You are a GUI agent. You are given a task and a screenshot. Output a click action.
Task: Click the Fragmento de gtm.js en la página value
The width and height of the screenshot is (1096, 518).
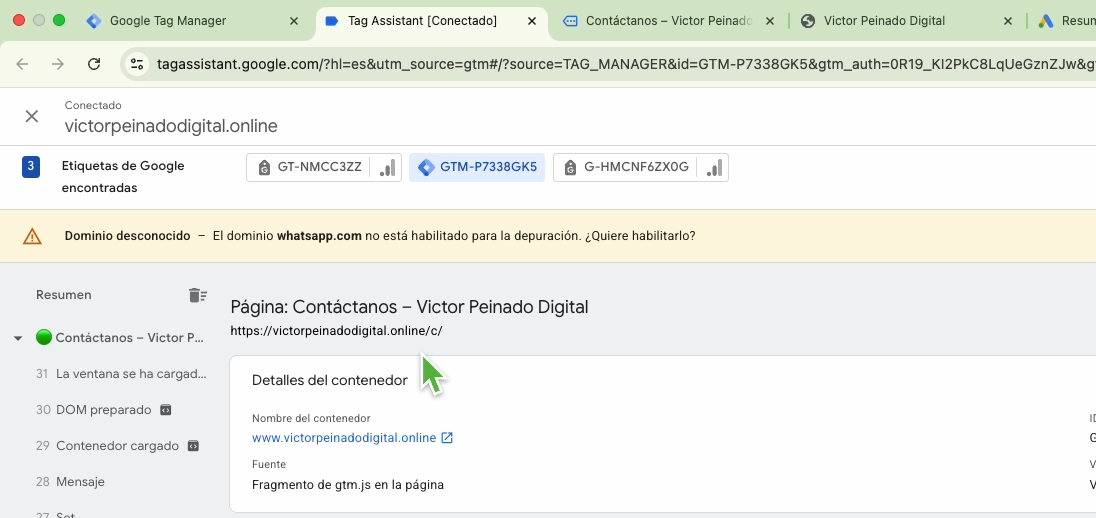(347, 484)
